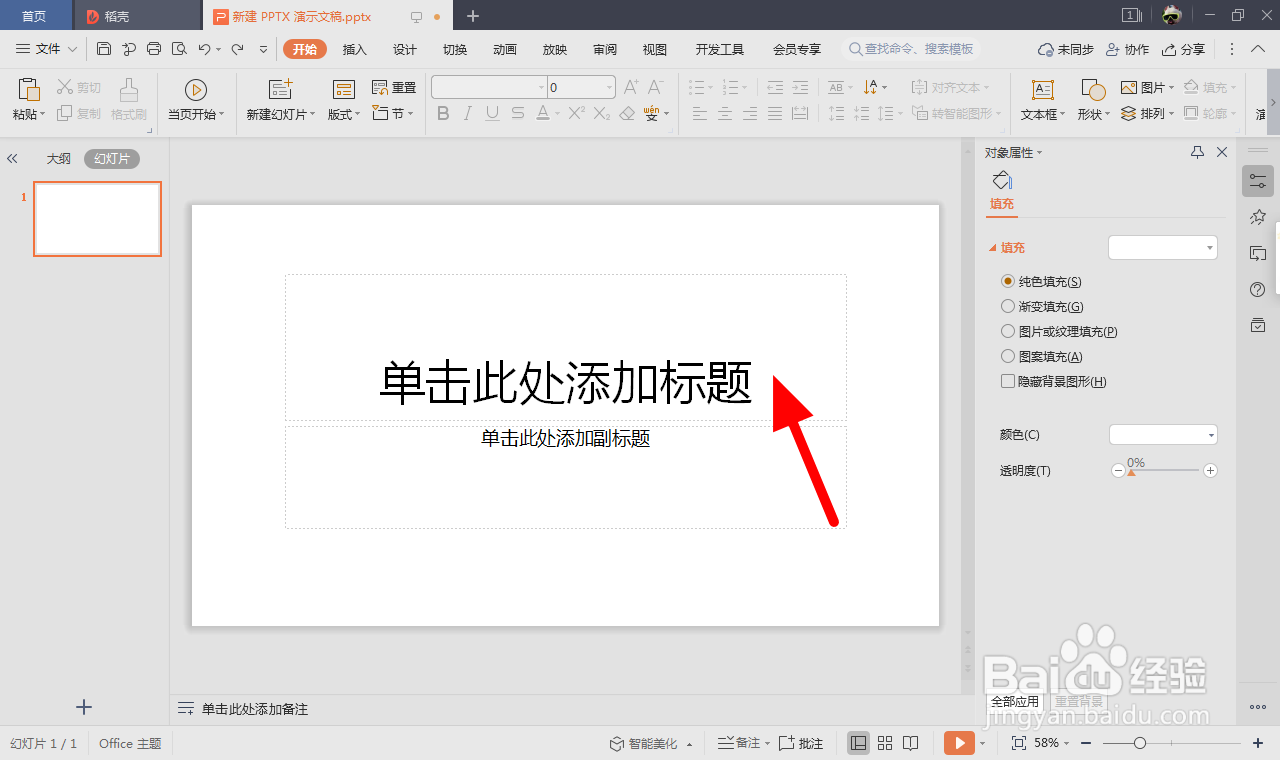Click the paint bucket Fill icon in panel
This screenshot has width=1280, height=760.
click(x=1002, y=180)
